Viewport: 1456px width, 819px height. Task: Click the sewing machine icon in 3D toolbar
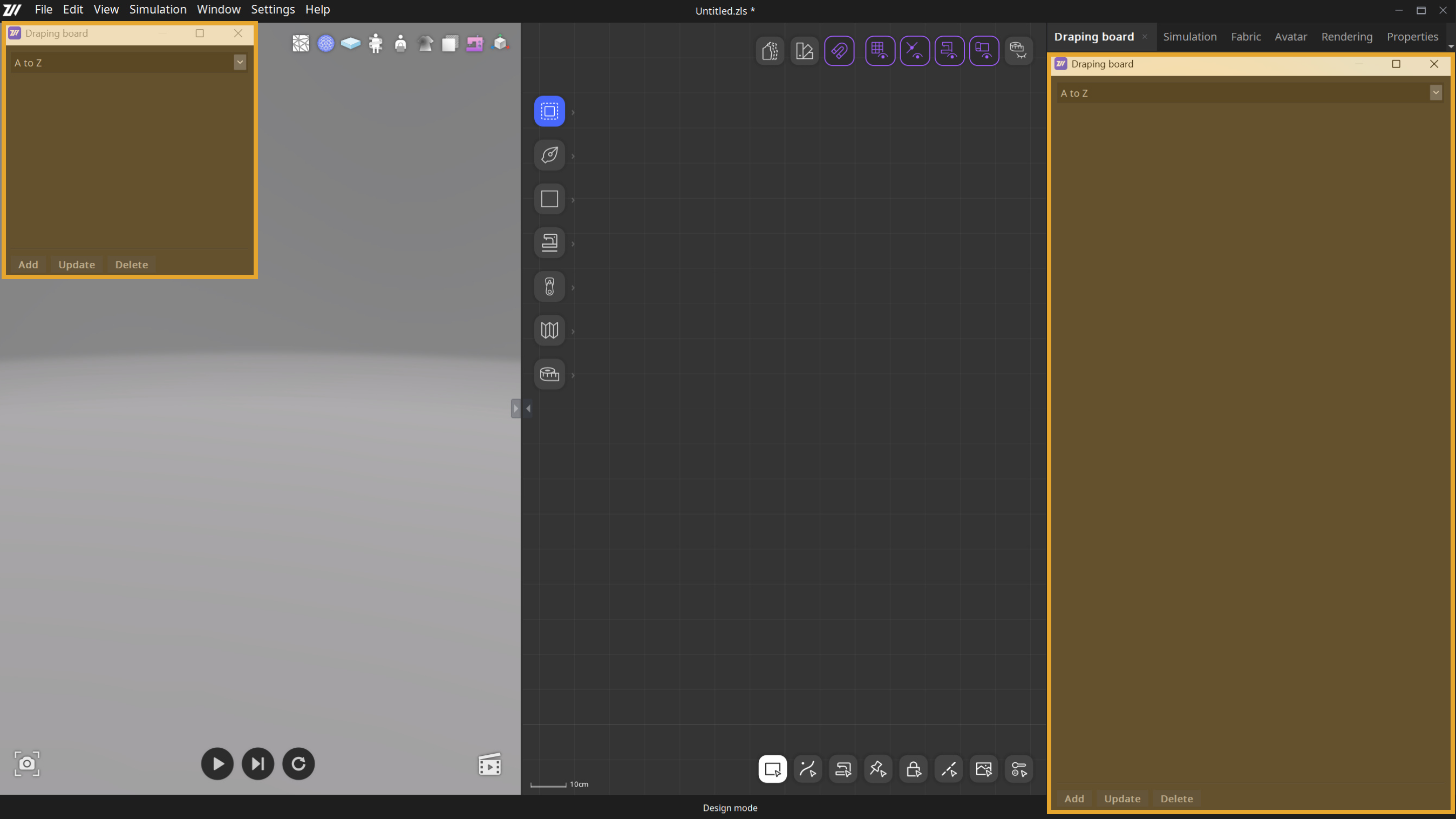474,44
